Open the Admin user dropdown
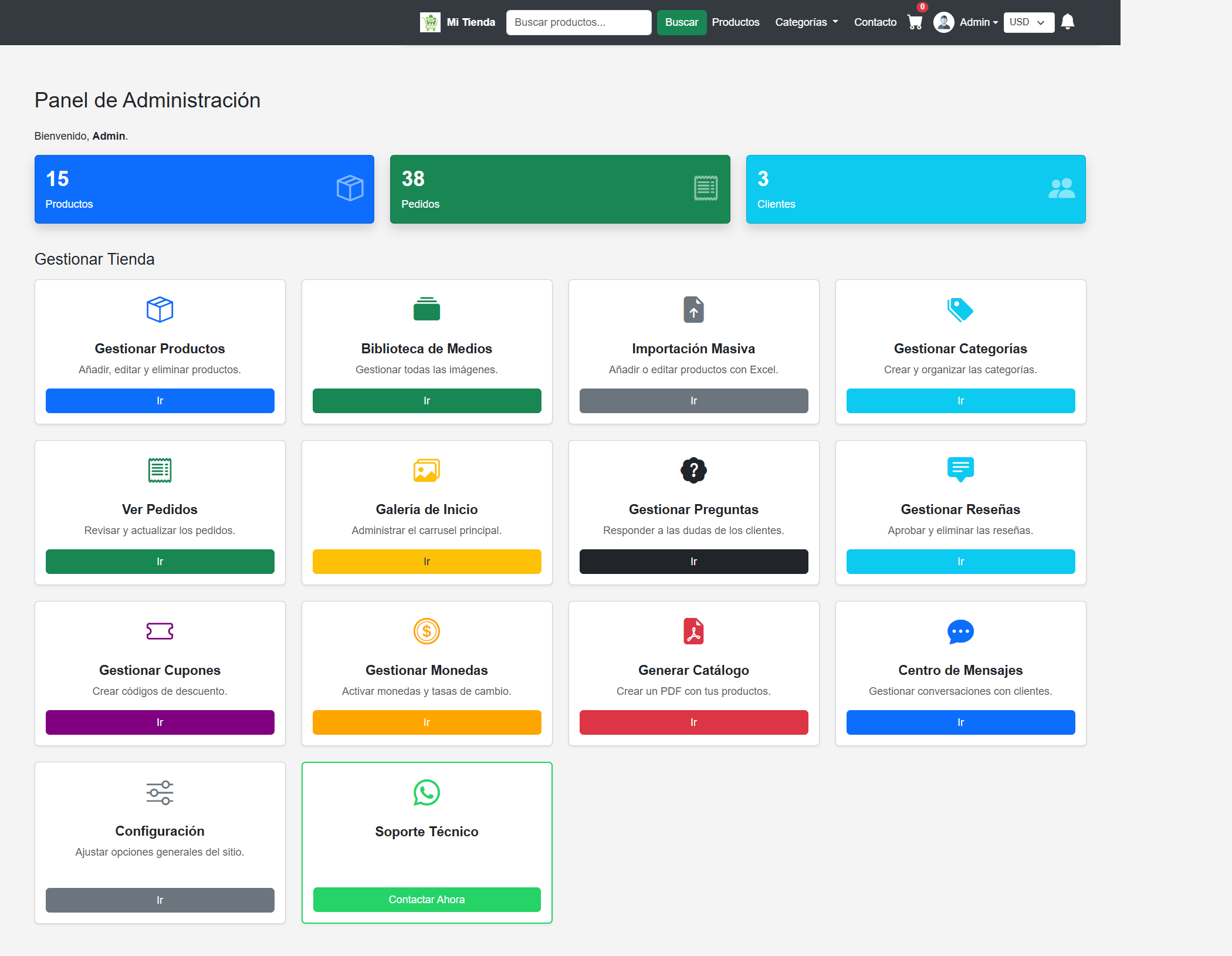 point(966,22)
